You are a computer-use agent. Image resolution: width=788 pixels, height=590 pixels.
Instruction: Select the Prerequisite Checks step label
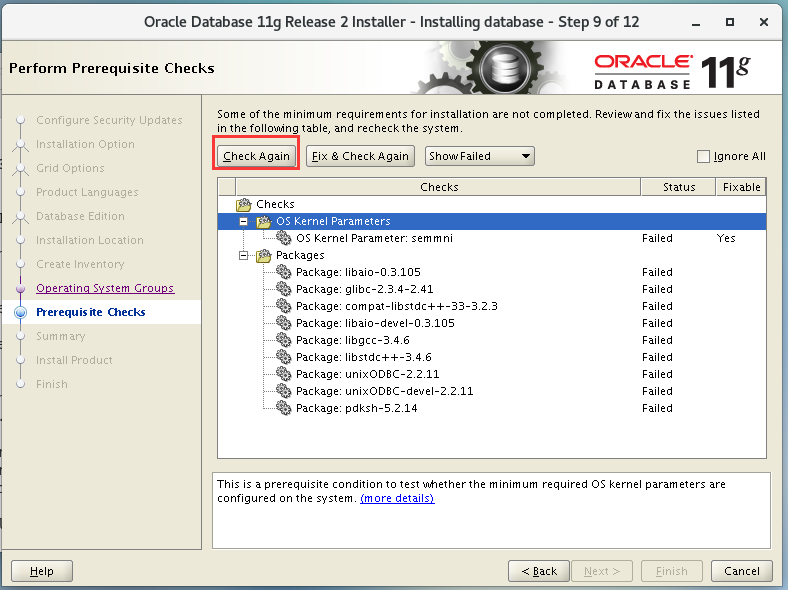tap(90, 312)
